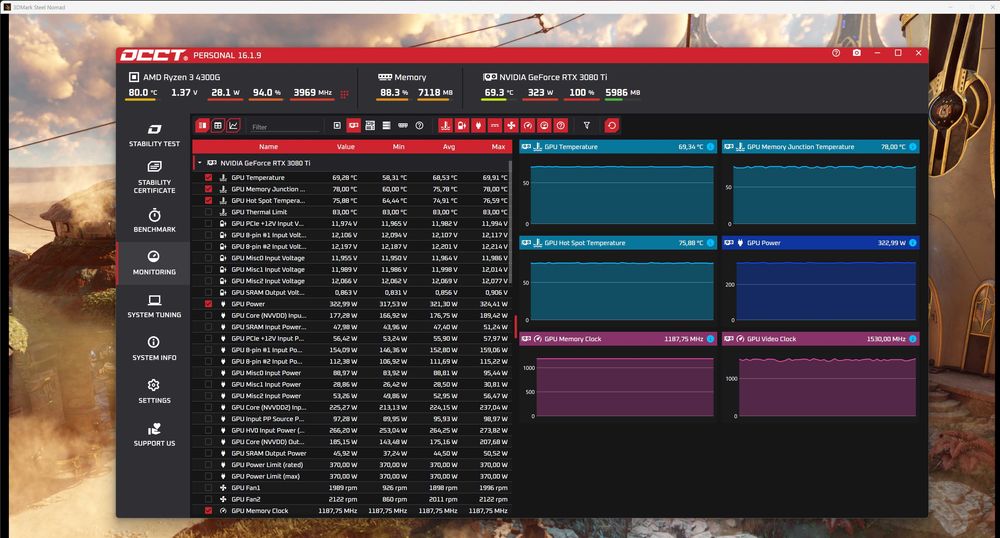Viewport: 1000px width, 538px height.
Task: Check GPU Misc0 Input Voltage checkbox
Action: tap(209, 258)
